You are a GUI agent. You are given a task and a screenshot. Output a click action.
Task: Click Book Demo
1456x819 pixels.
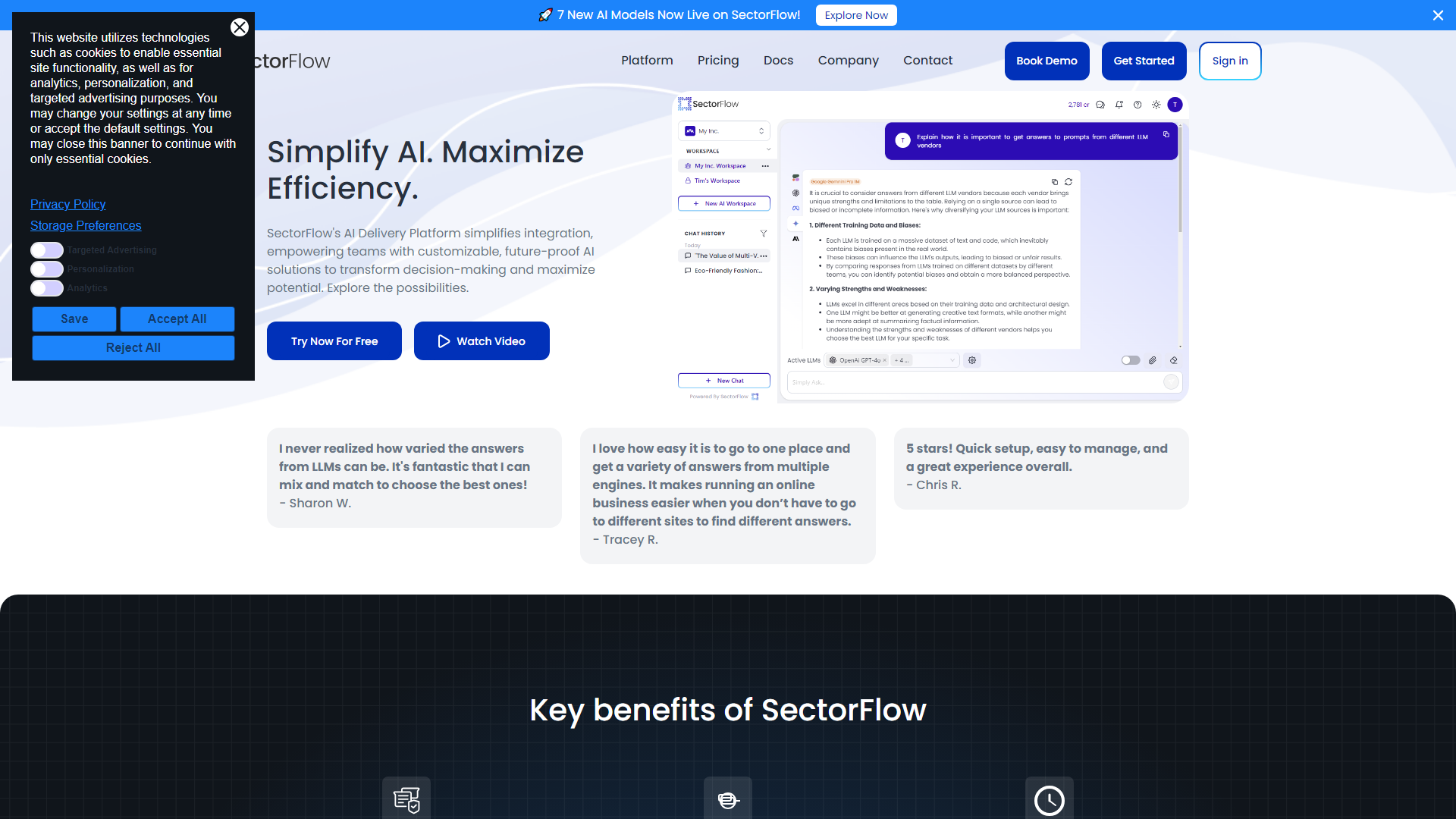point(1046,61)
